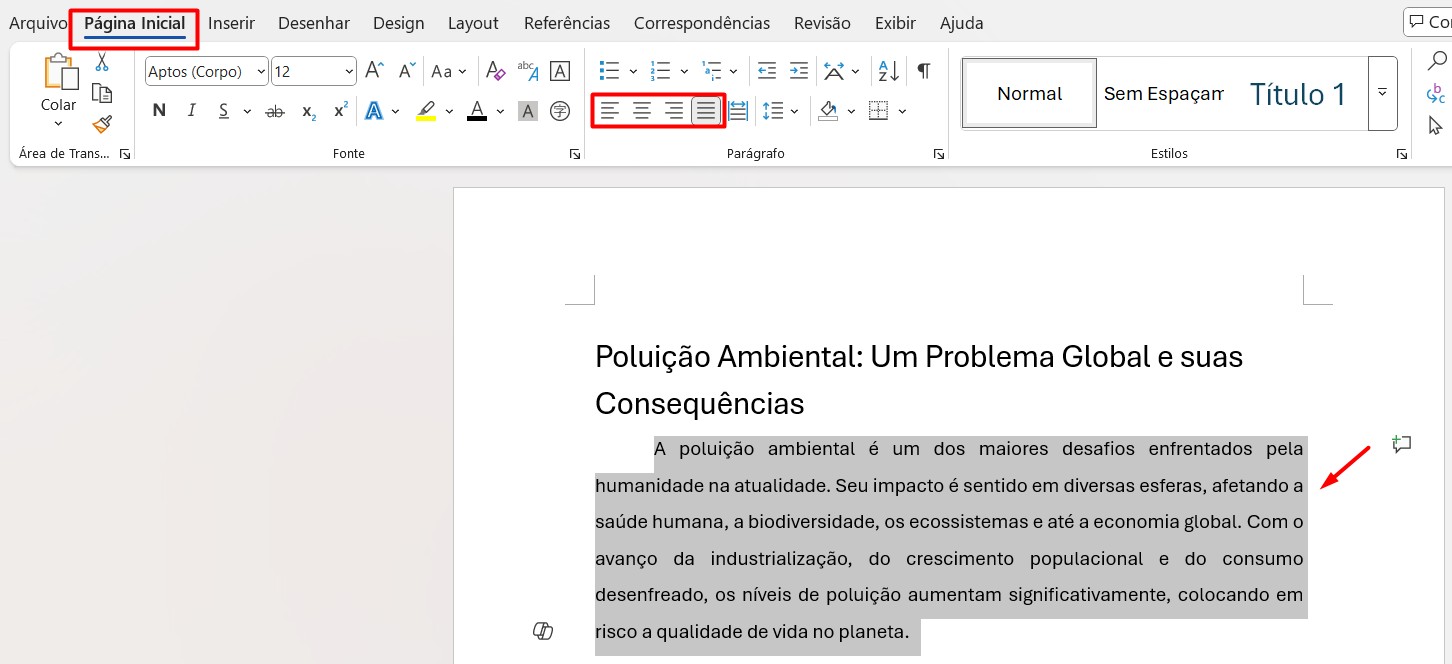
Task: Align text to the right
Action: 674,111
